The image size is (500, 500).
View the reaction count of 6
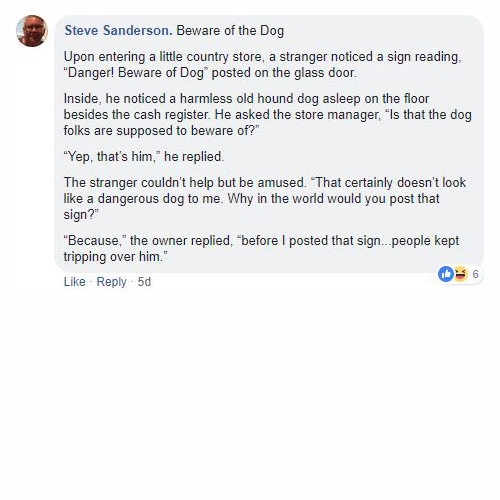(x=475, y=274)
